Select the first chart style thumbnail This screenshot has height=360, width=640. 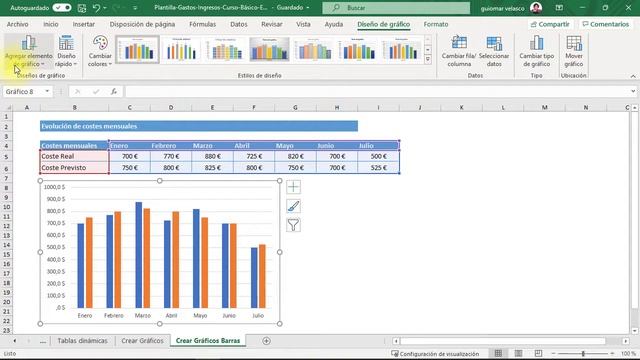[138, 49]
